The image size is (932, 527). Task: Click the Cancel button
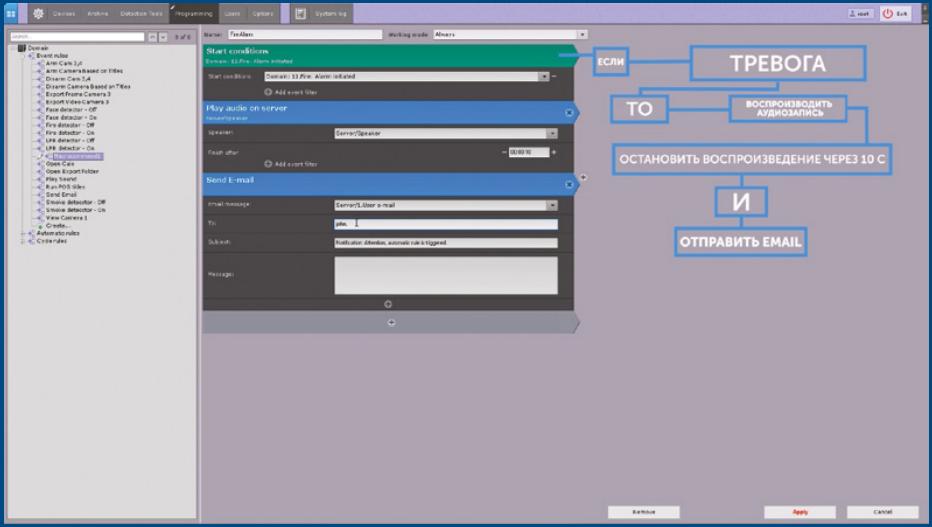pyautogui.click(x=881, y=511)
